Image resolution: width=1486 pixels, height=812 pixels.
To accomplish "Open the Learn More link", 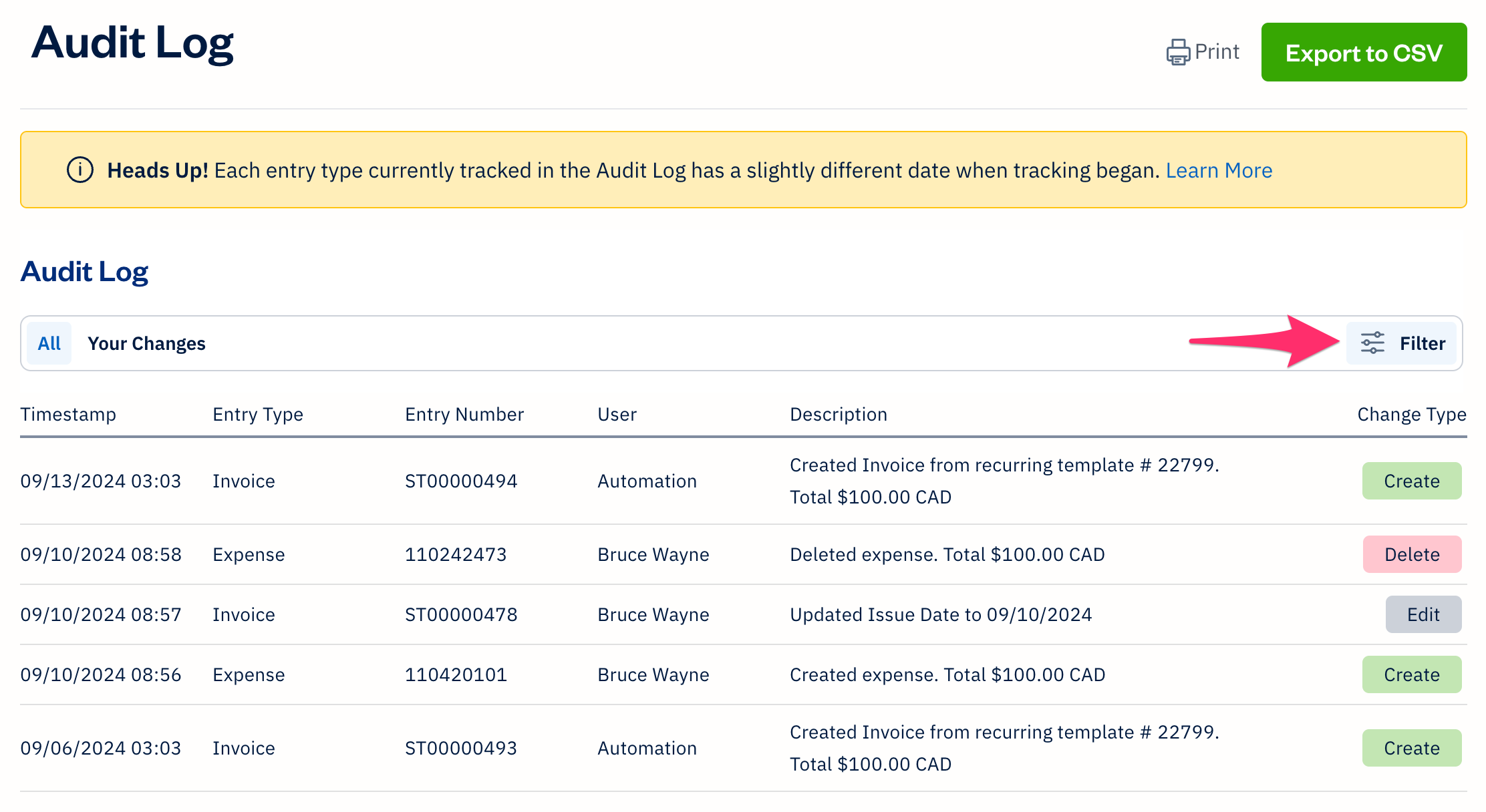I will (x=1219, y=170).
